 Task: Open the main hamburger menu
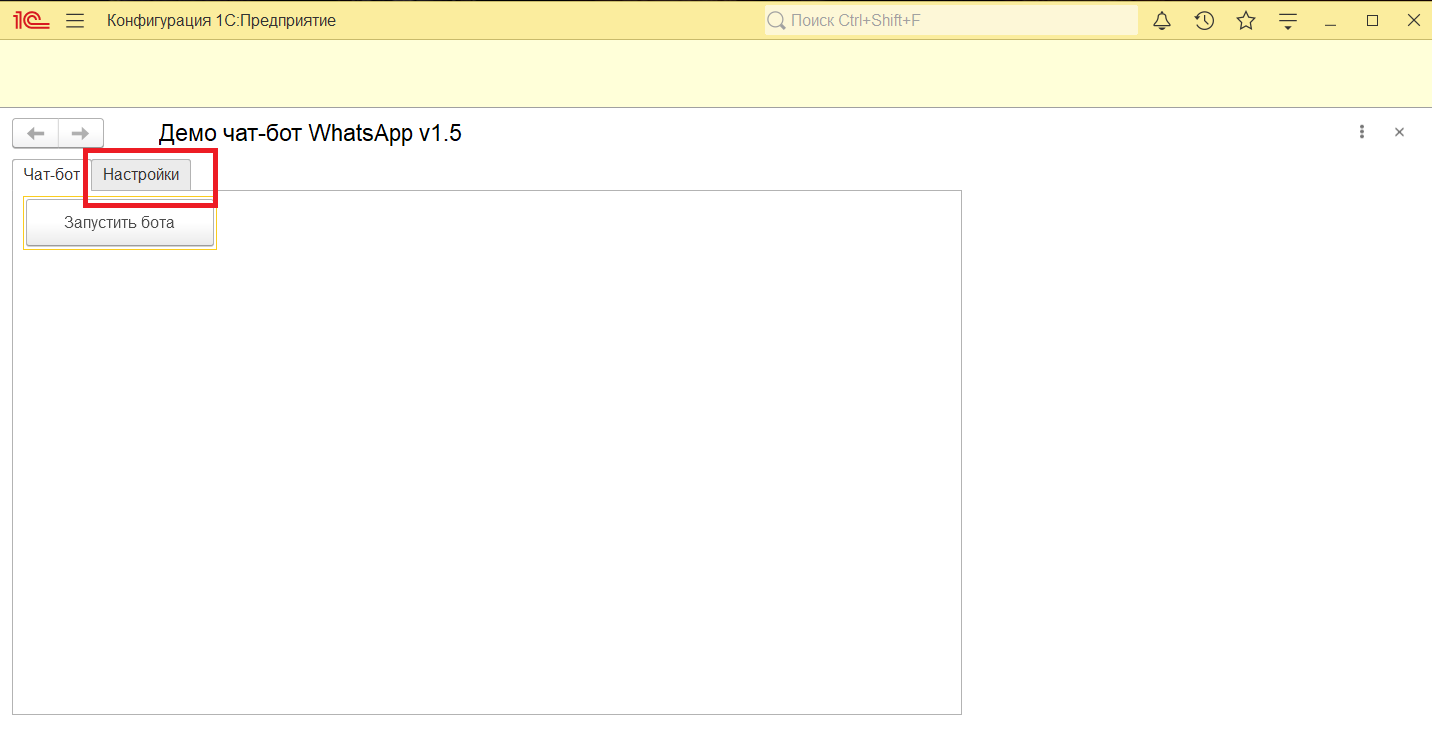74,20
